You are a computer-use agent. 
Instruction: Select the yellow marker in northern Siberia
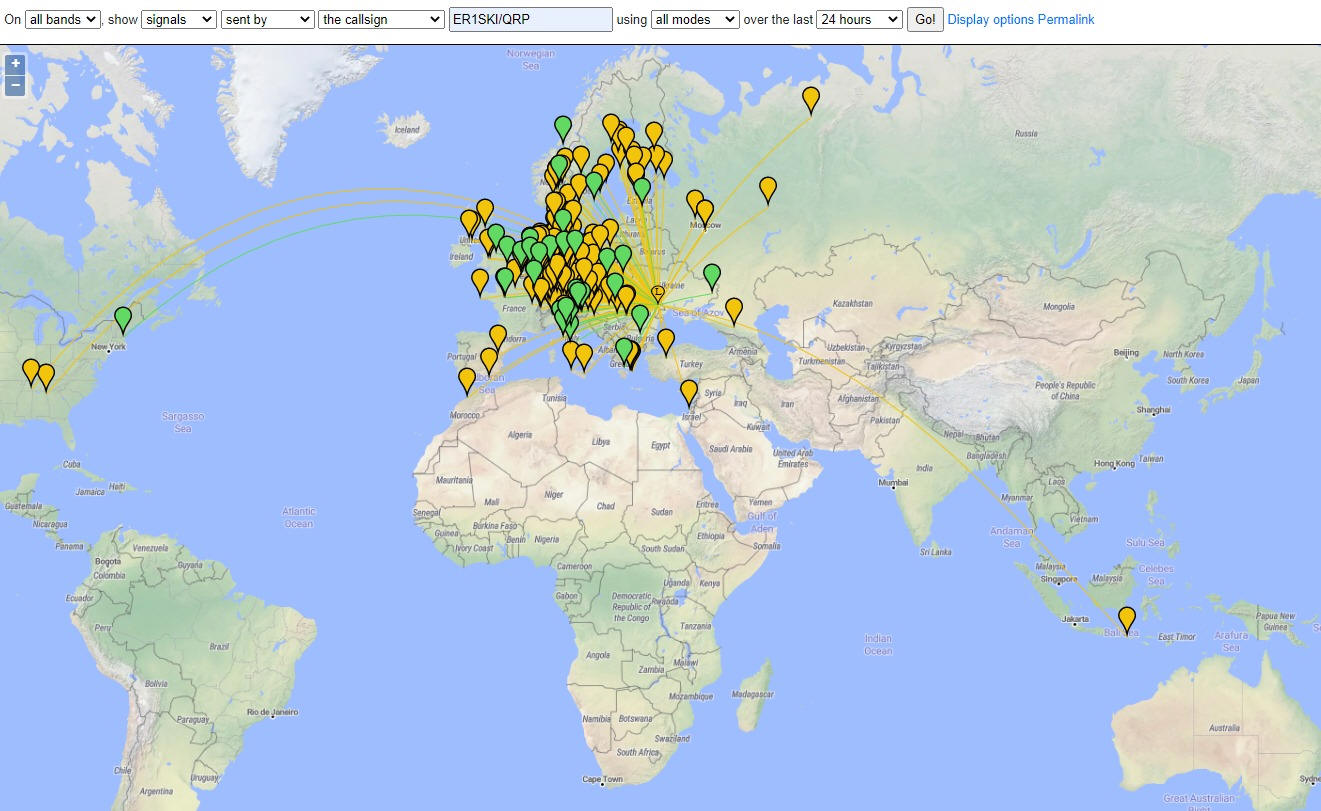811,99
